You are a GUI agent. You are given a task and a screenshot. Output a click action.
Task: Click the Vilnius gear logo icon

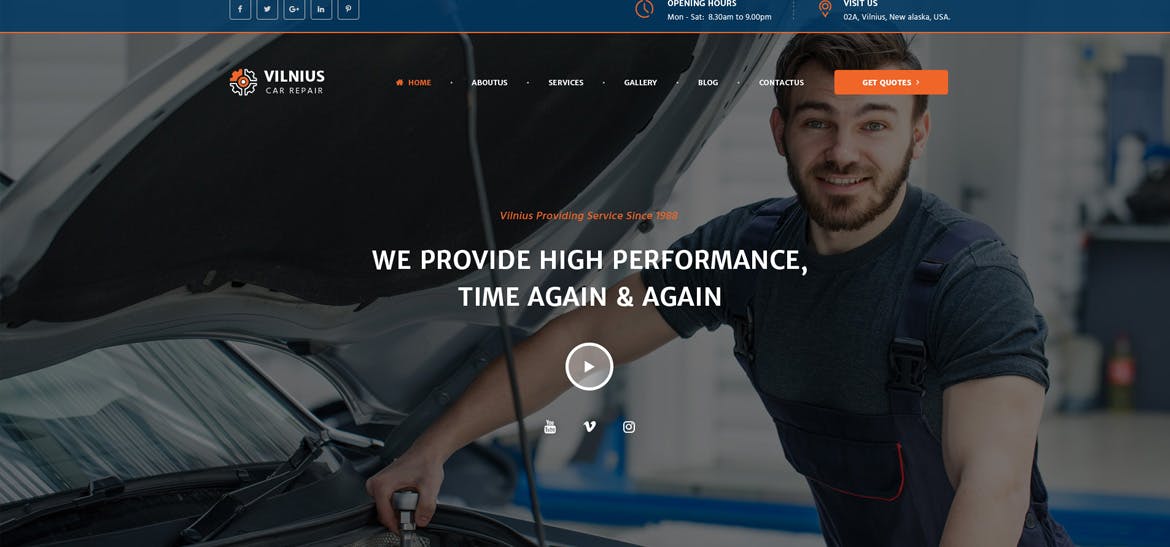tap(243, 82)
